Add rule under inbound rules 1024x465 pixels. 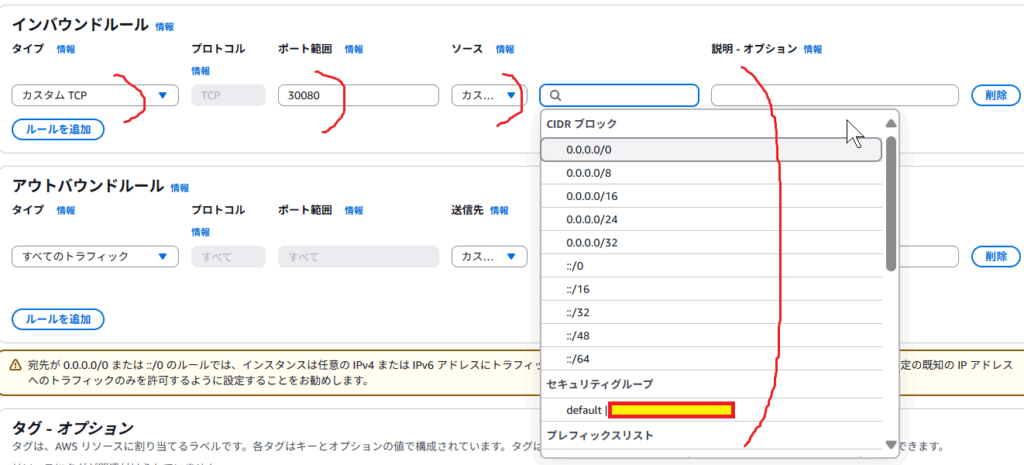pyautogui.click(x=58, y=128)
